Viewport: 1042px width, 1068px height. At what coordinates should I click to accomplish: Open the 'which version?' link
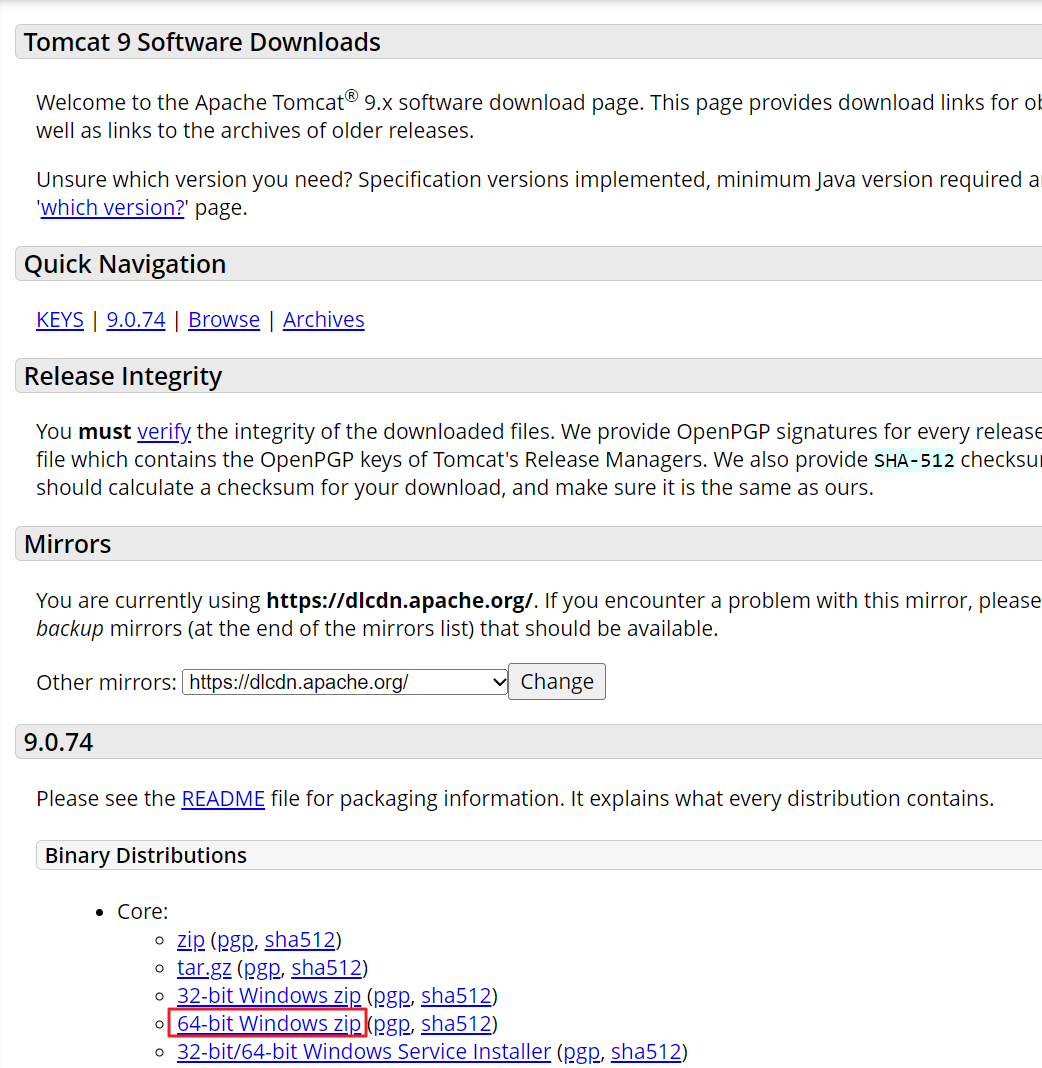pos(112,207)
